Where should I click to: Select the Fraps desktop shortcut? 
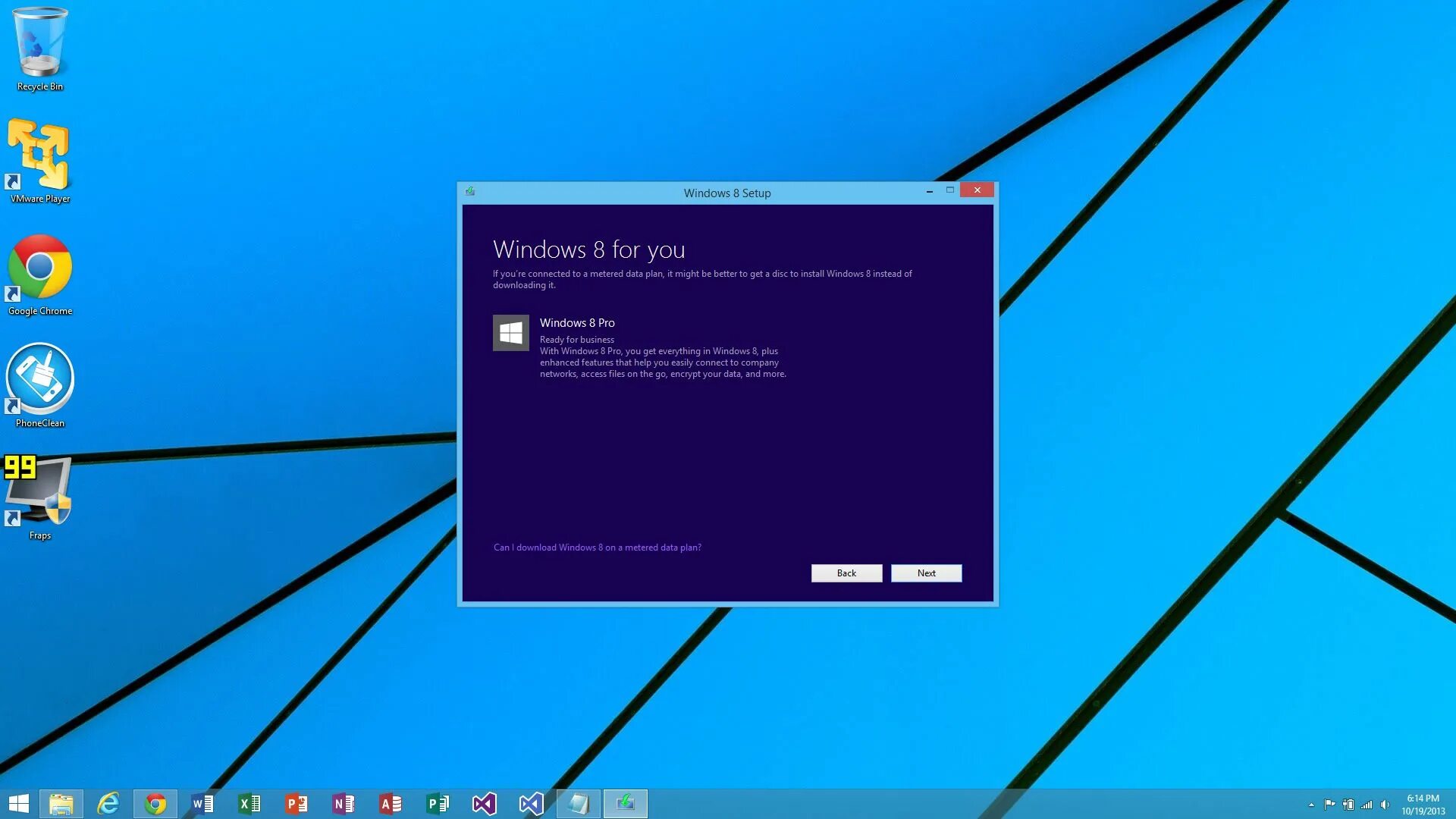(x=39, y=497)
